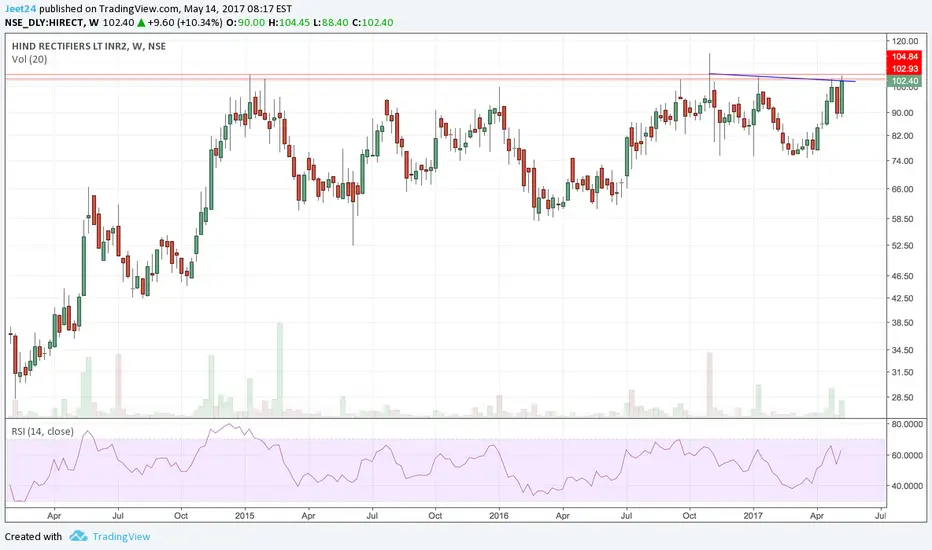The image size is (932, 550).
Task: Click the 120.00 price axis value
Action: coord(905,41)
